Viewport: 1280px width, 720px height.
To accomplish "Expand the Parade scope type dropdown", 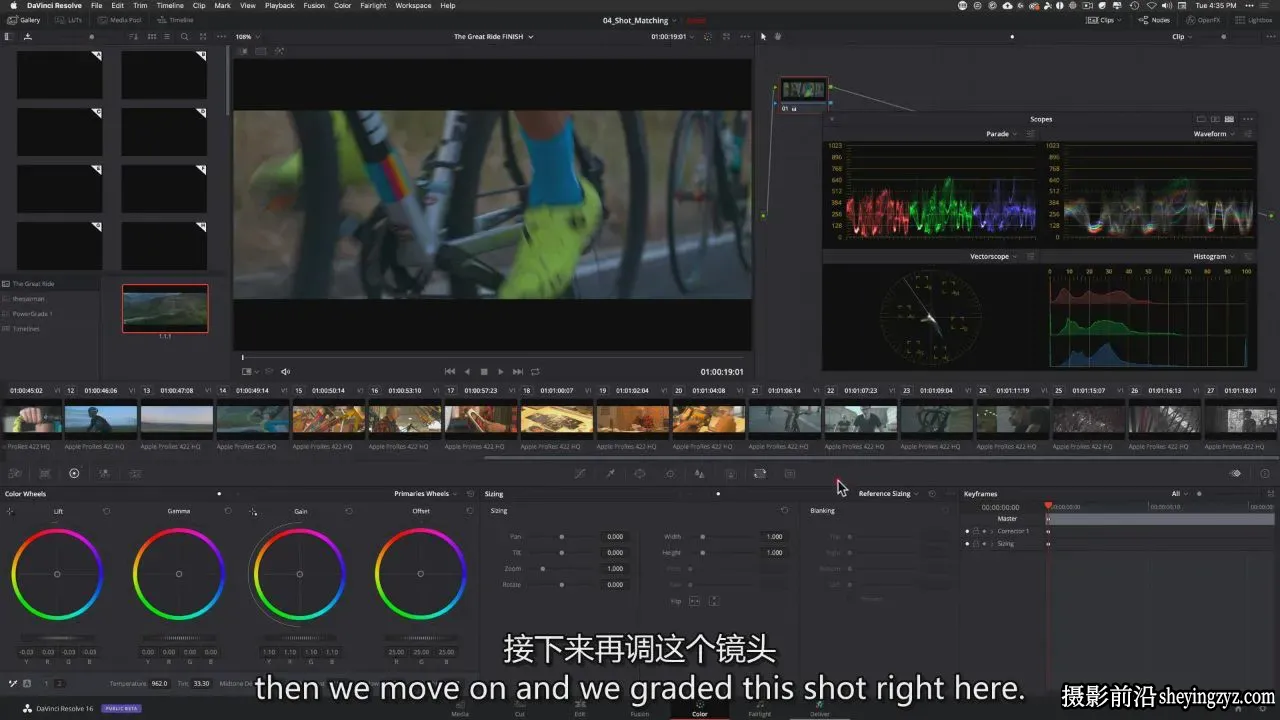I will [x=1000, y=134].
